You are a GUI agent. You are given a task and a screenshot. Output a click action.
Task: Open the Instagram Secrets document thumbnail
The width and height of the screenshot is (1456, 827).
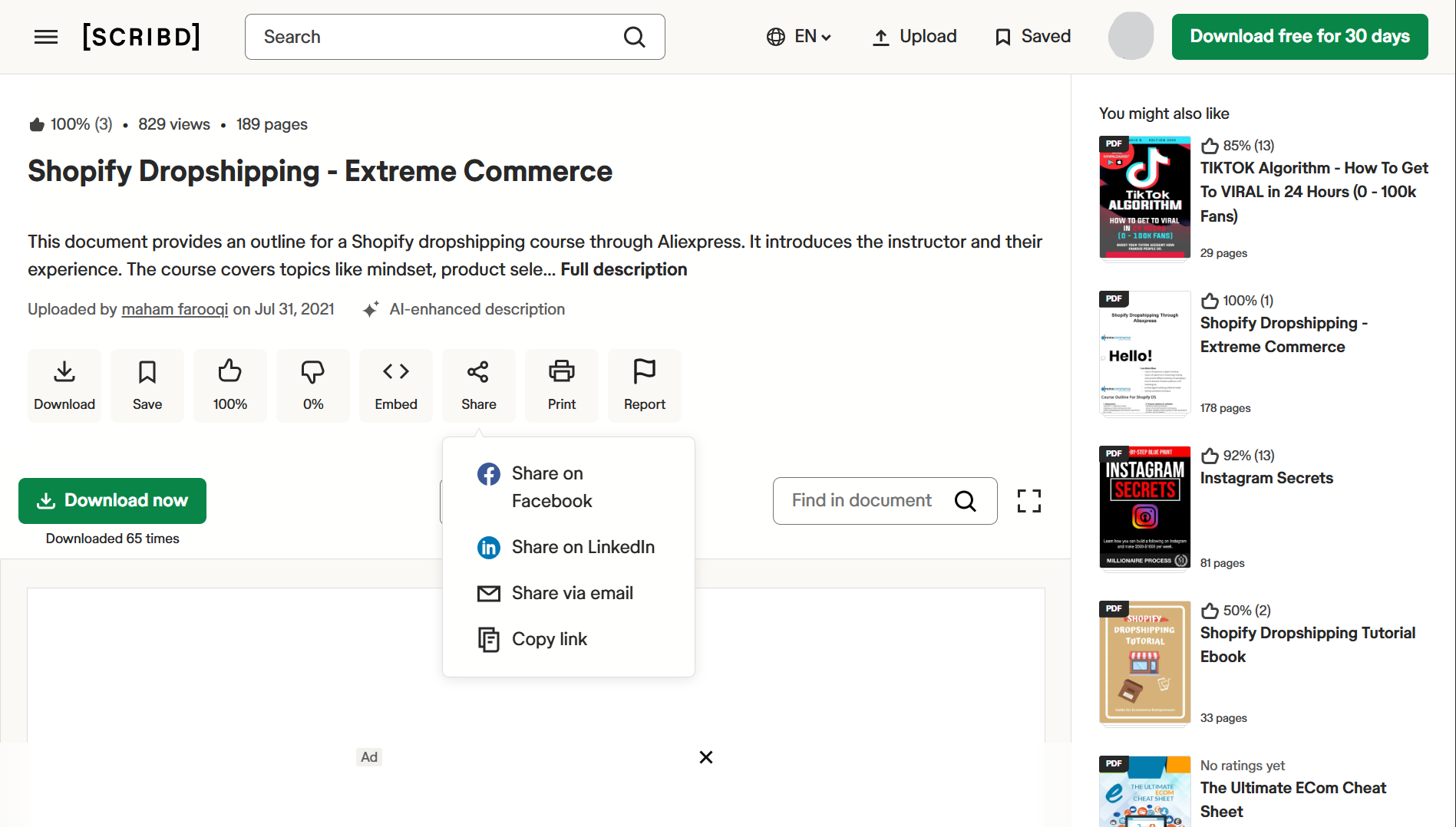[x=1144, y=507]
